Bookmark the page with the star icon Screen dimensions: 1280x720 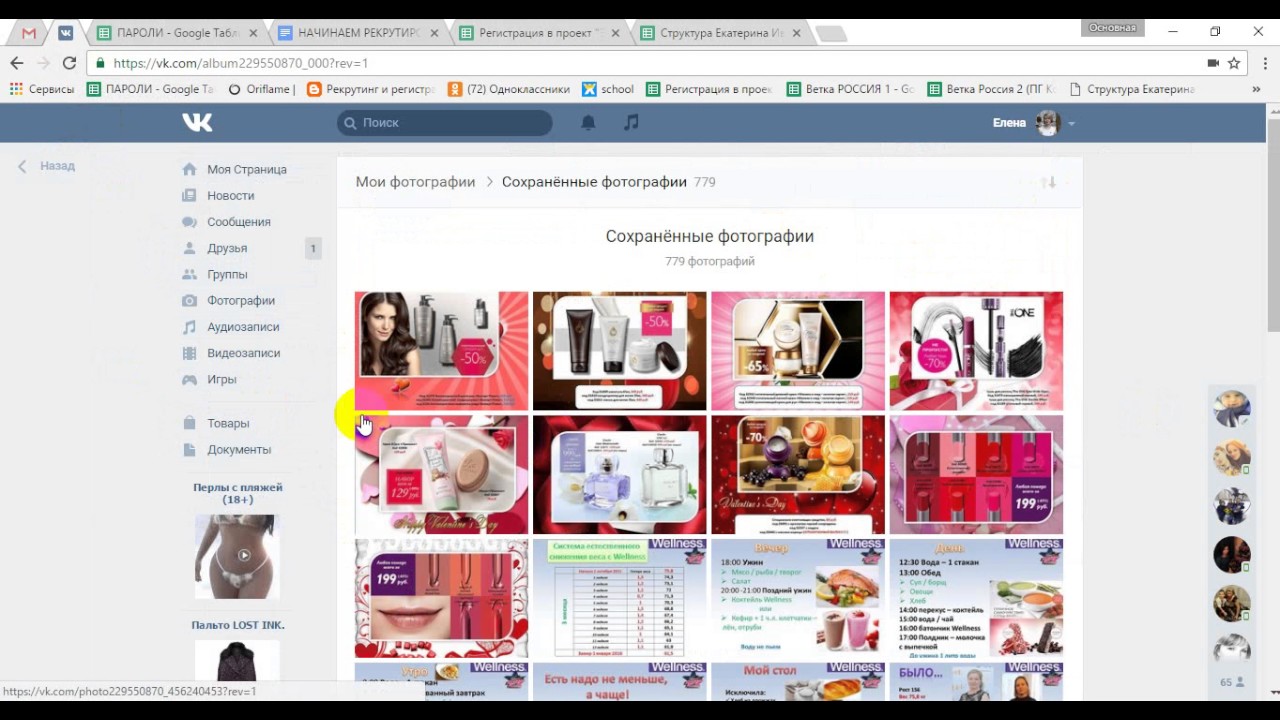tap(1234, 63)
